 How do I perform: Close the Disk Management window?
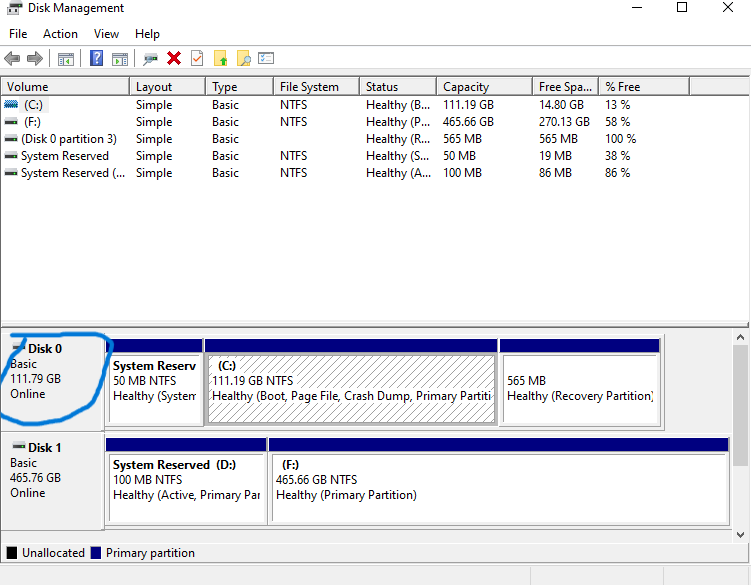pos(728,8)
